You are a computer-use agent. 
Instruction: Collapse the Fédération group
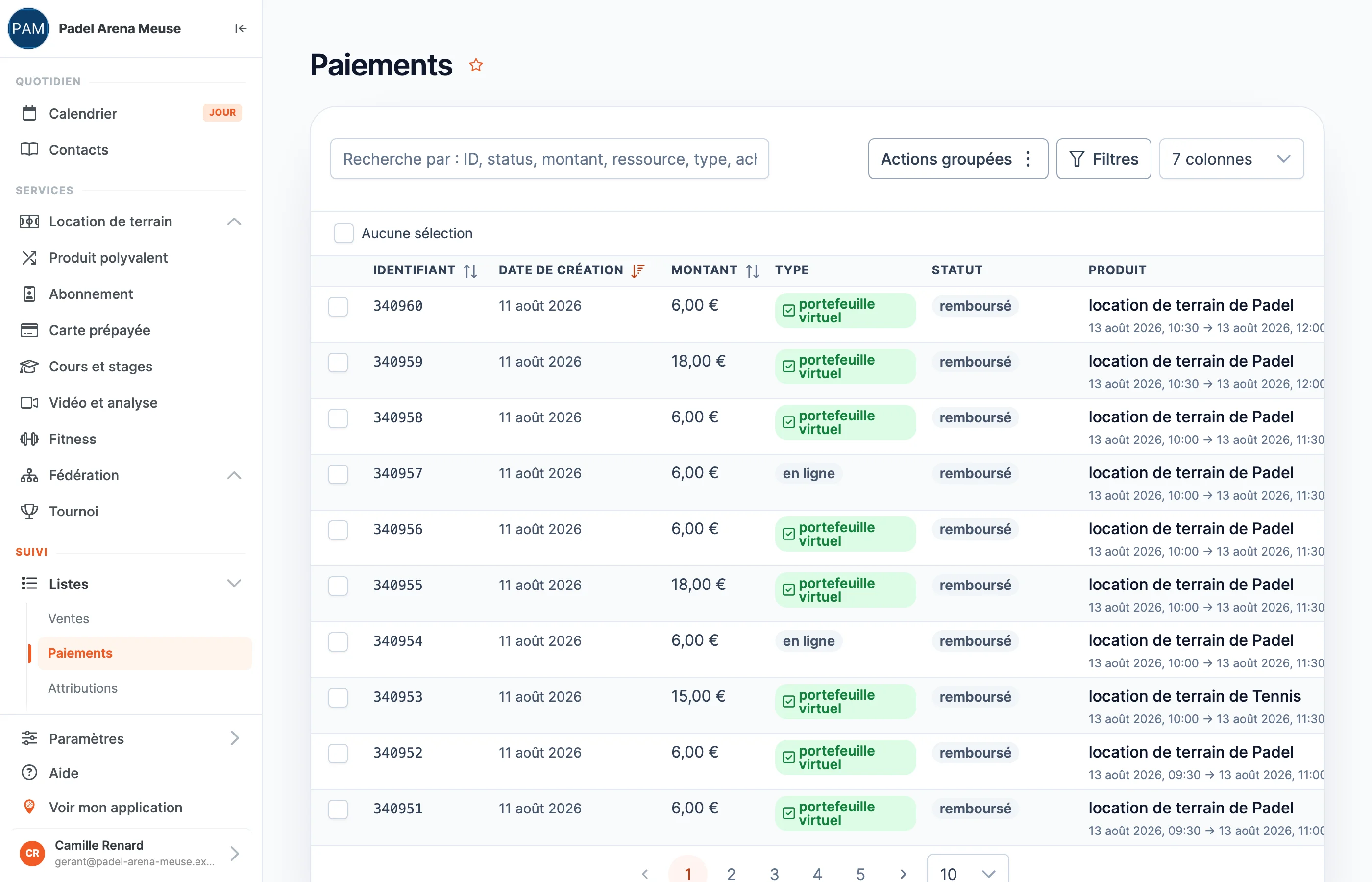(234, 475)
